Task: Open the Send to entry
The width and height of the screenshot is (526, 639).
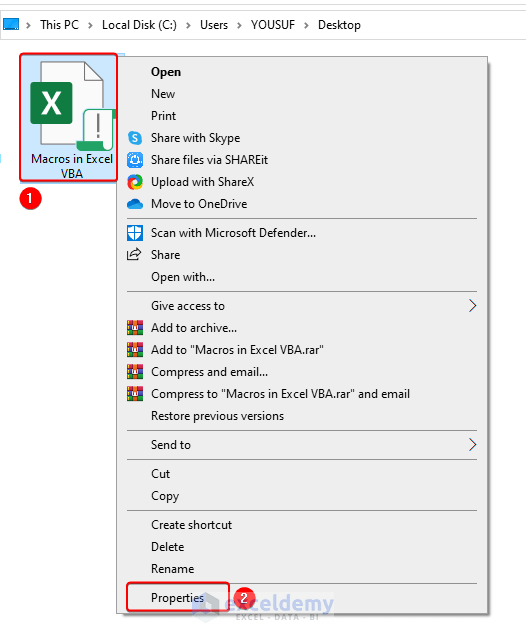Action: [171, 445]
